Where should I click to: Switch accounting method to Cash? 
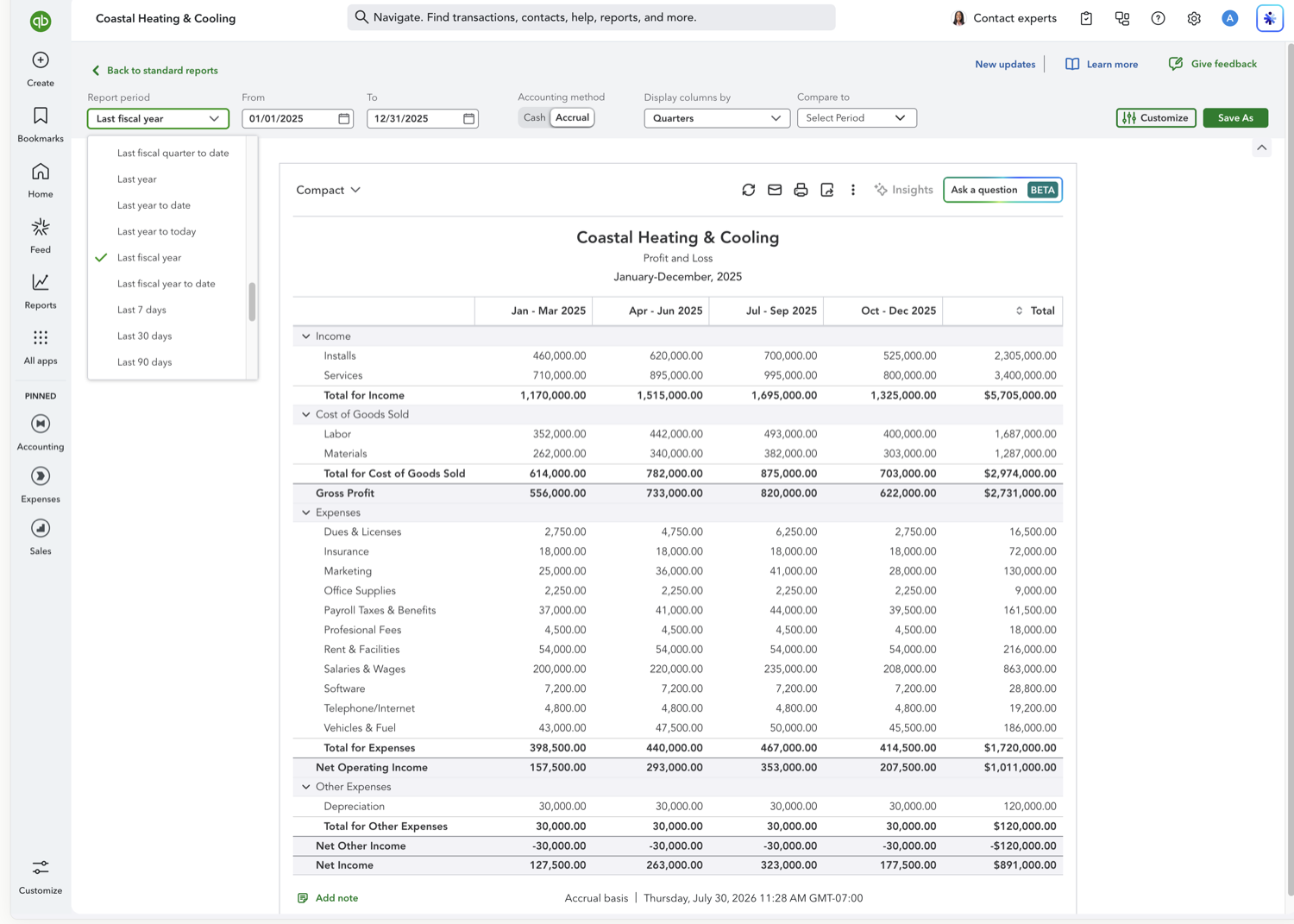535,117
